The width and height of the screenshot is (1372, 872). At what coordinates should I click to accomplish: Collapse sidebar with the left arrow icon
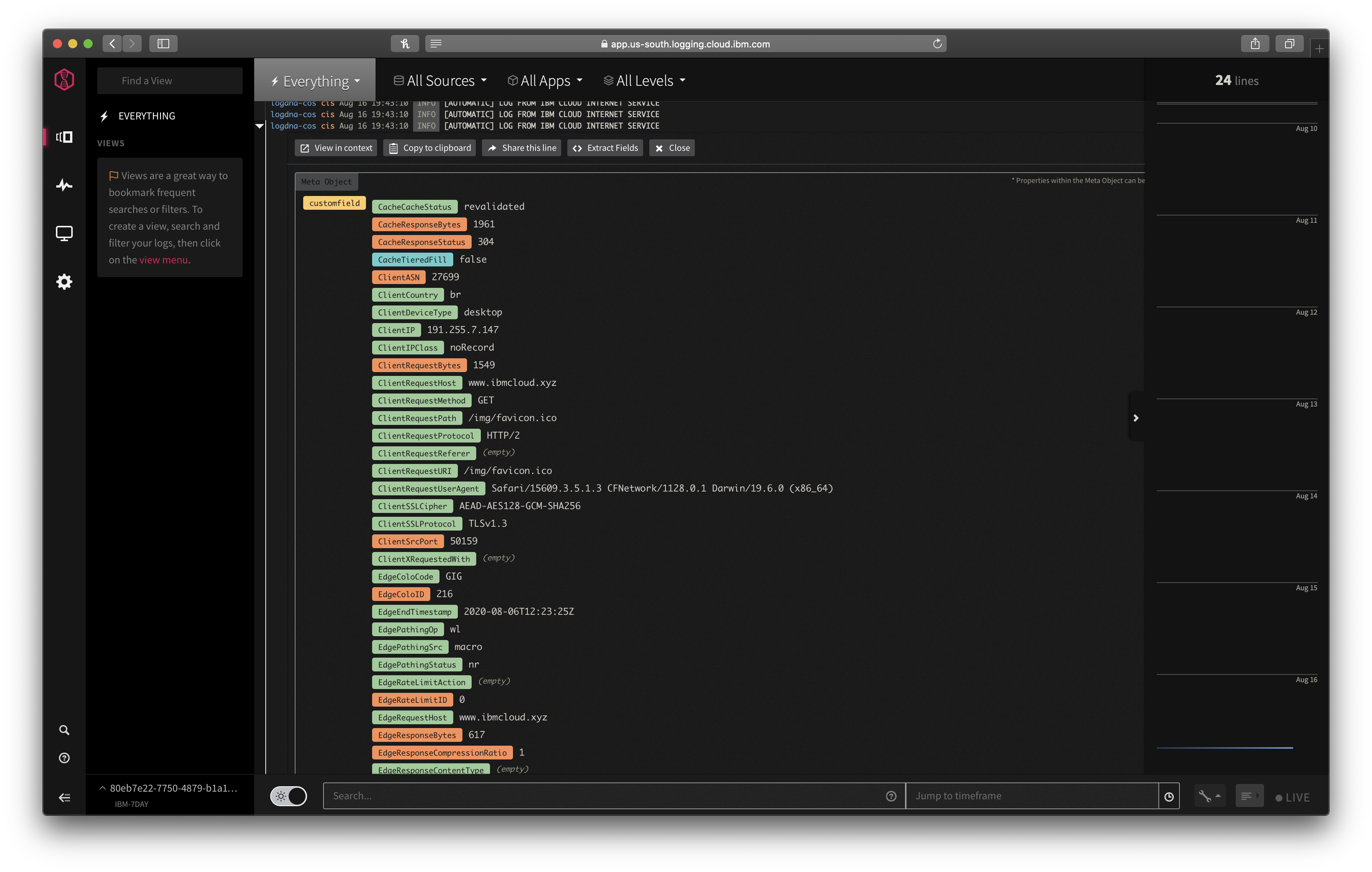click(x=64, y=797)
